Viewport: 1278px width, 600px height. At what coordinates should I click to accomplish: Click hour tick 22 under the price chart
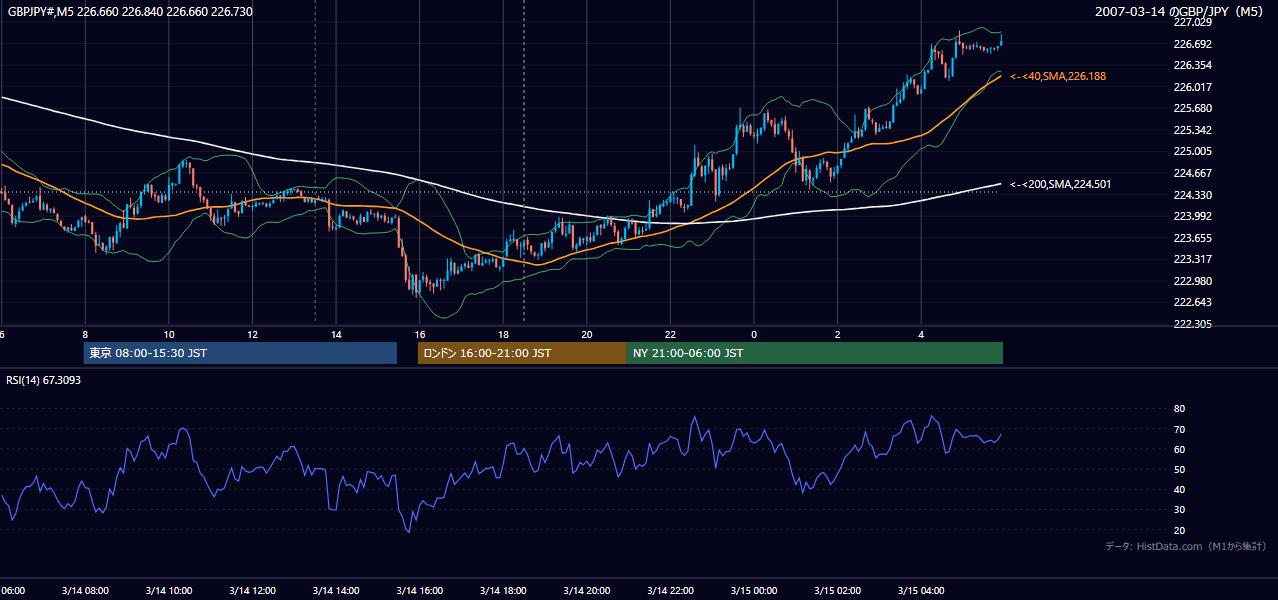tap(671, 334)
